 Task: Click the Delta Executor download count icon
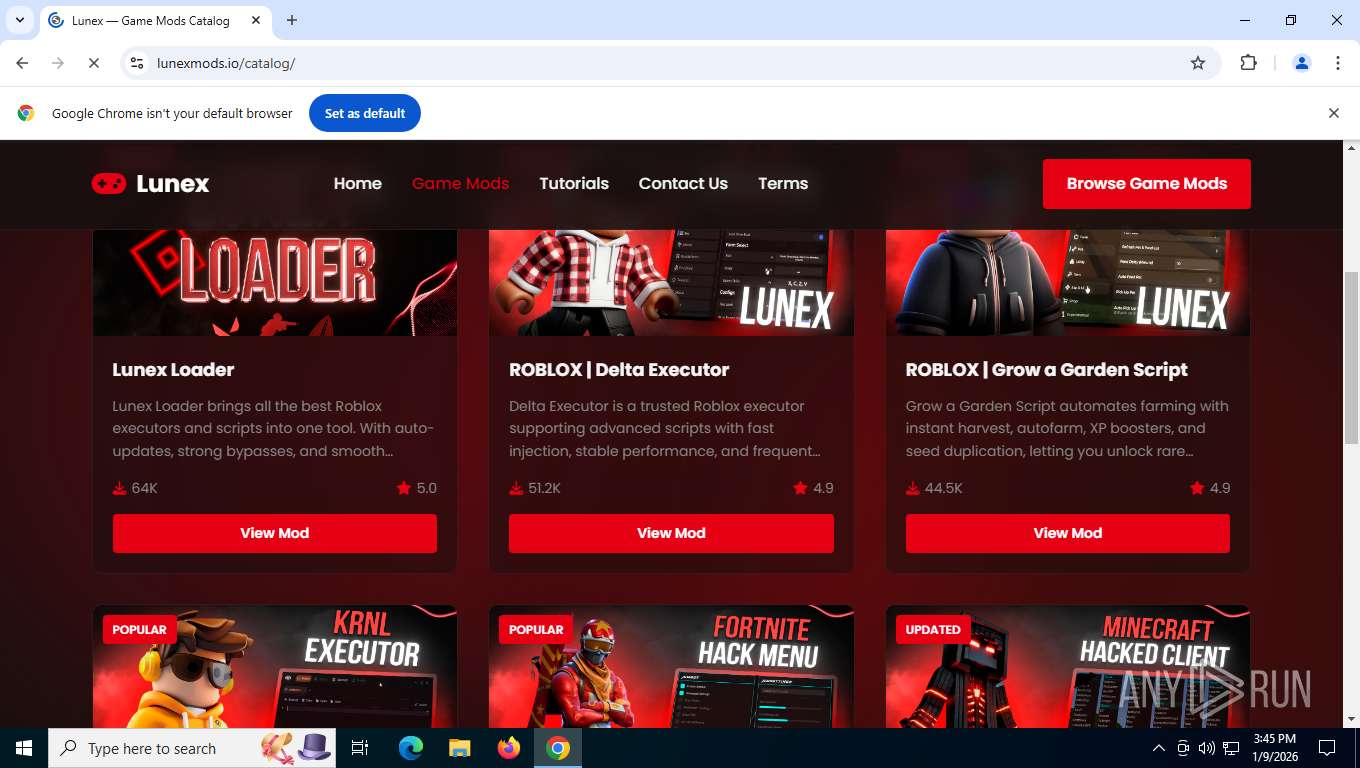pyautogui.click(x=516, y=488)
